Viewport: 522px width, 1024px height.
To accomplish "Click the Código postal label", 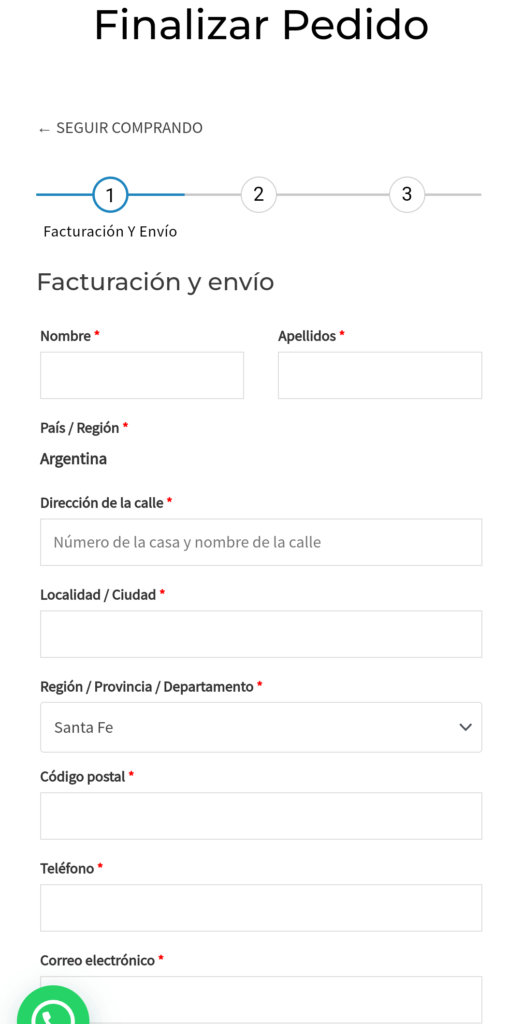I will click(82, 776).
